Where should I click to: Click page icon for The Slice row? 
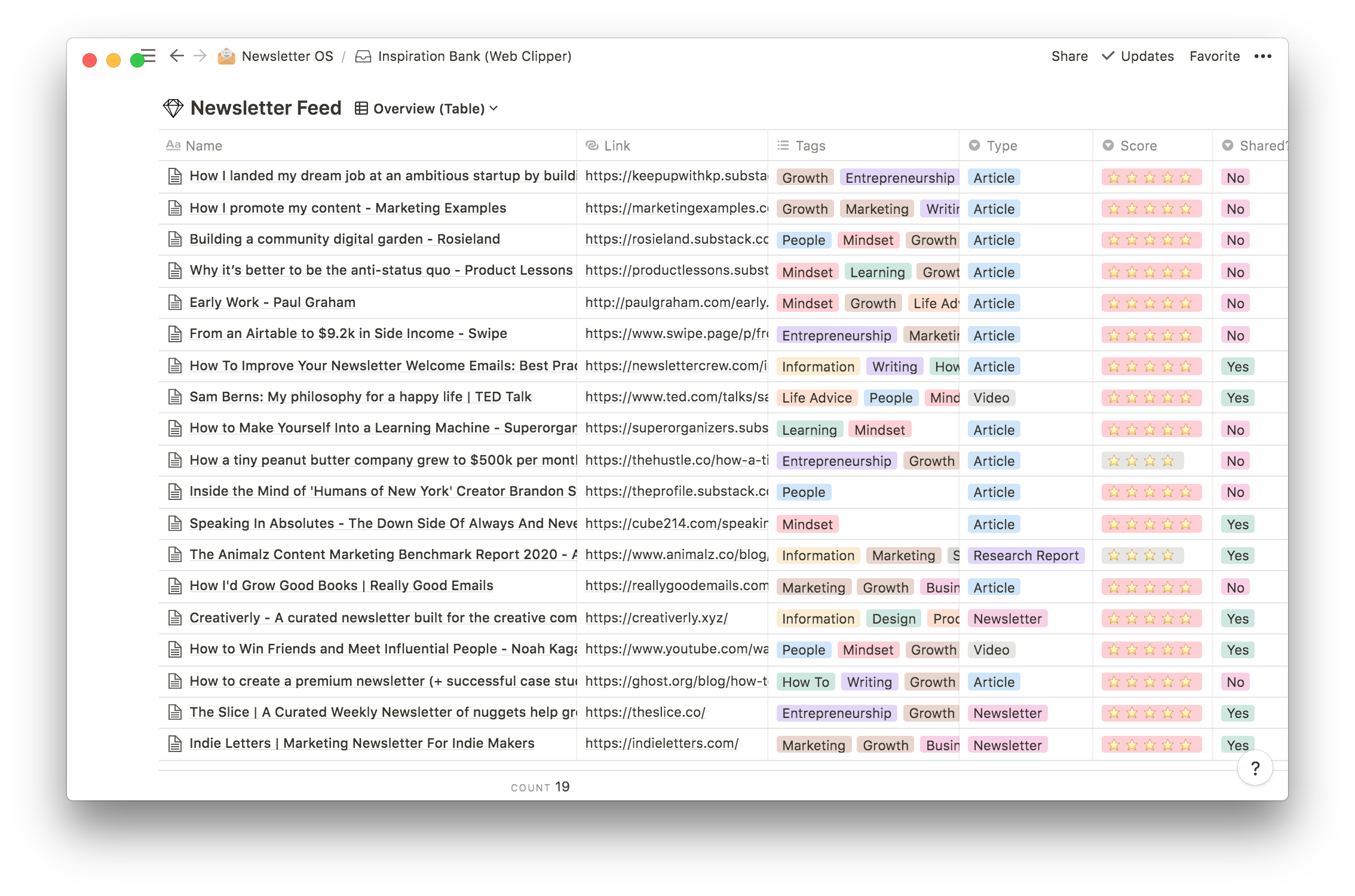(175, 712)
